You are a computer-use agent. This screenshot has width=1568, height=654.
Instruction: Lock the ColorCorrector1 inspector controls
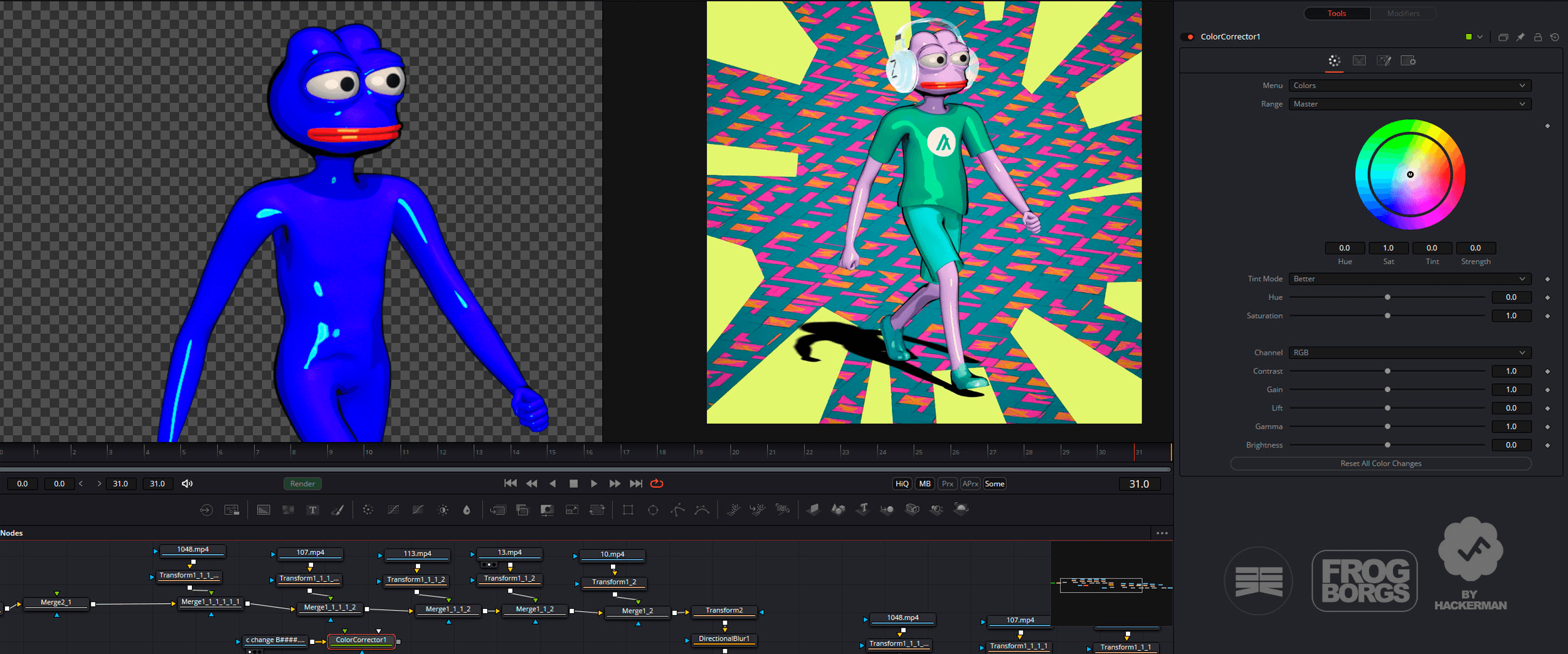click(1538, 37)
